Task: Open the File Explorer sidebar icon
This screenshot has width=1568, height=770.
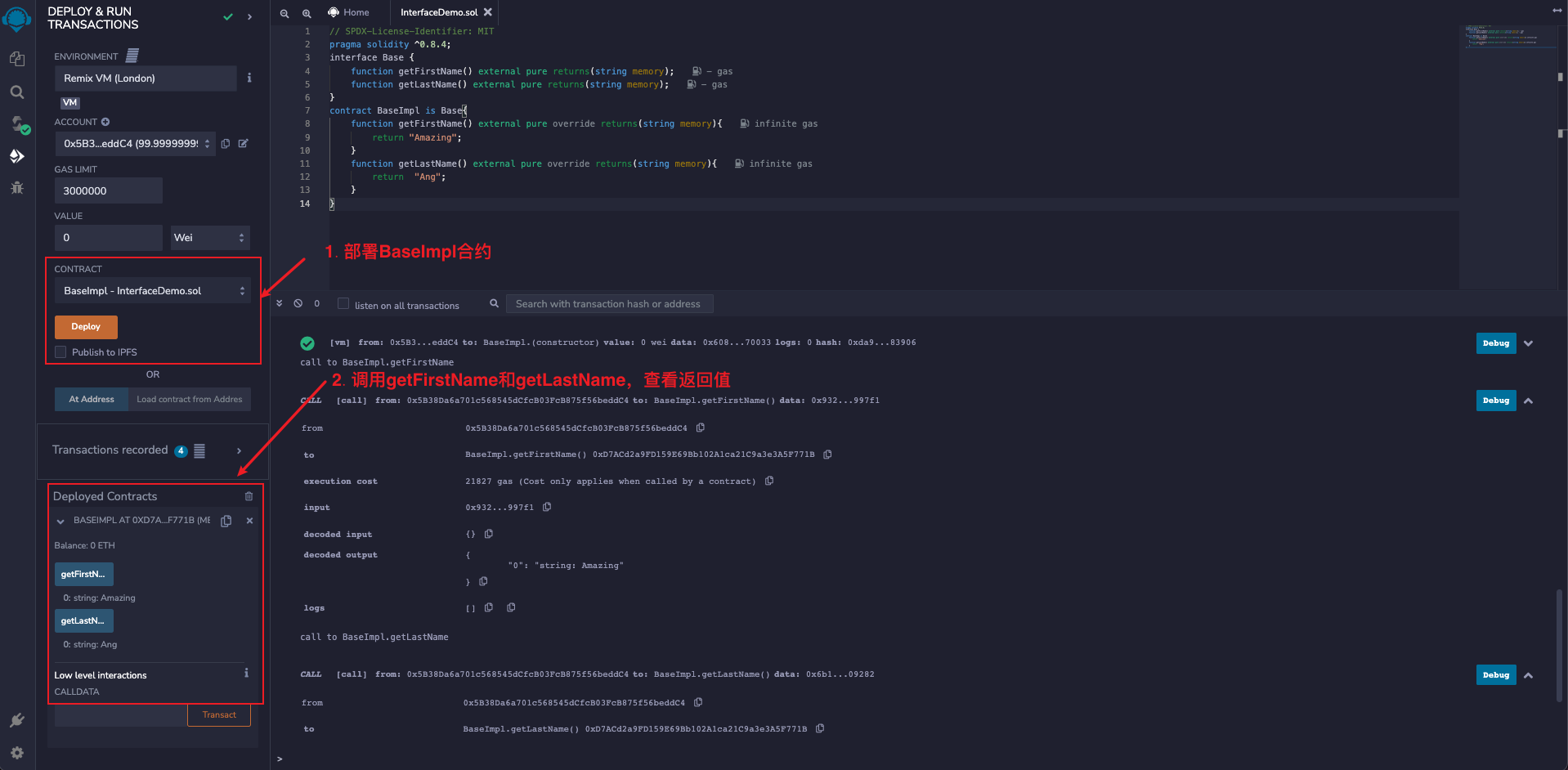Action: tap(16, 59)
